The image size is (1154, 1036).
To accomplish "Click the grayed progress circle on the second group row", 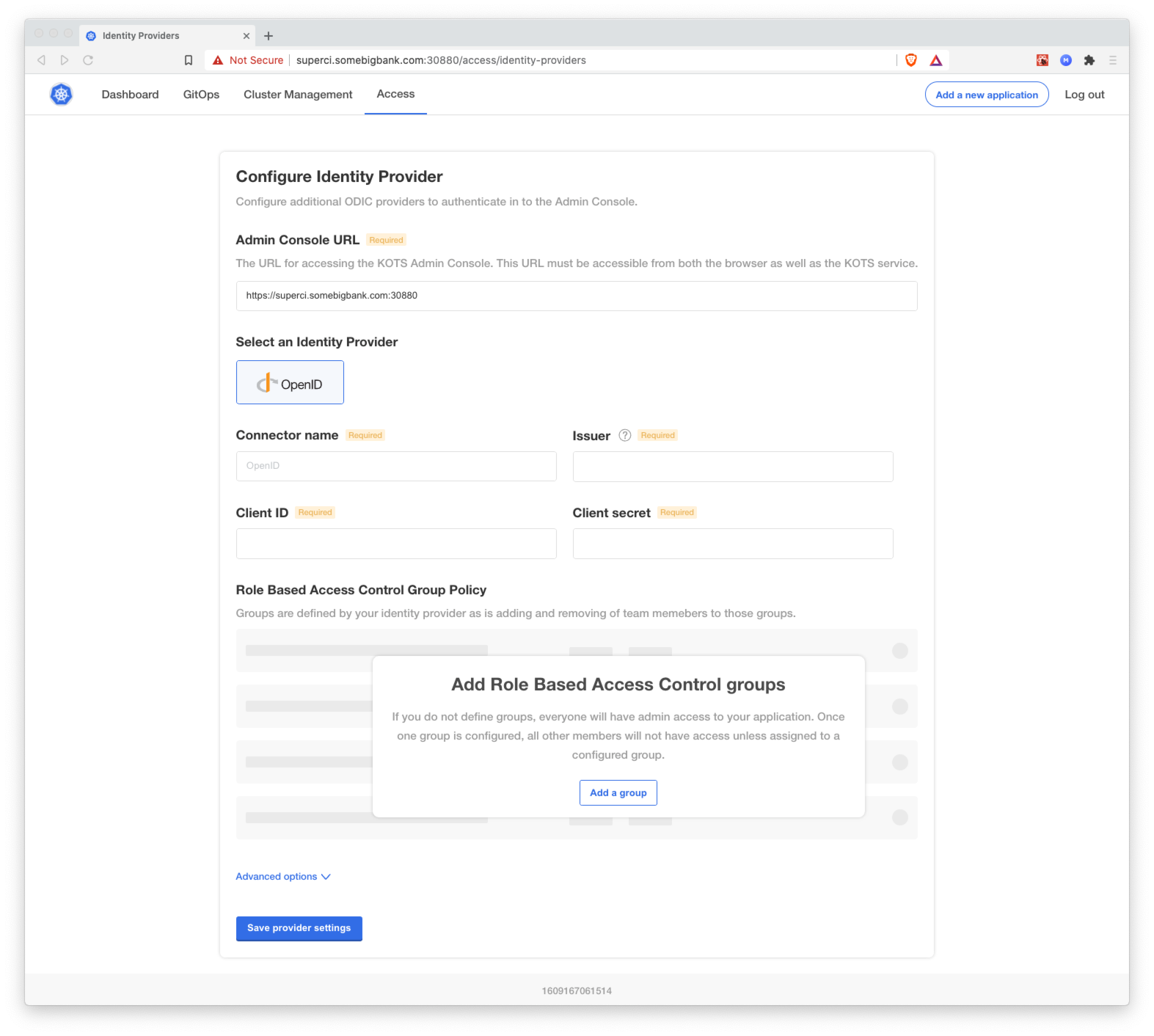I will [x=900, y=706].
